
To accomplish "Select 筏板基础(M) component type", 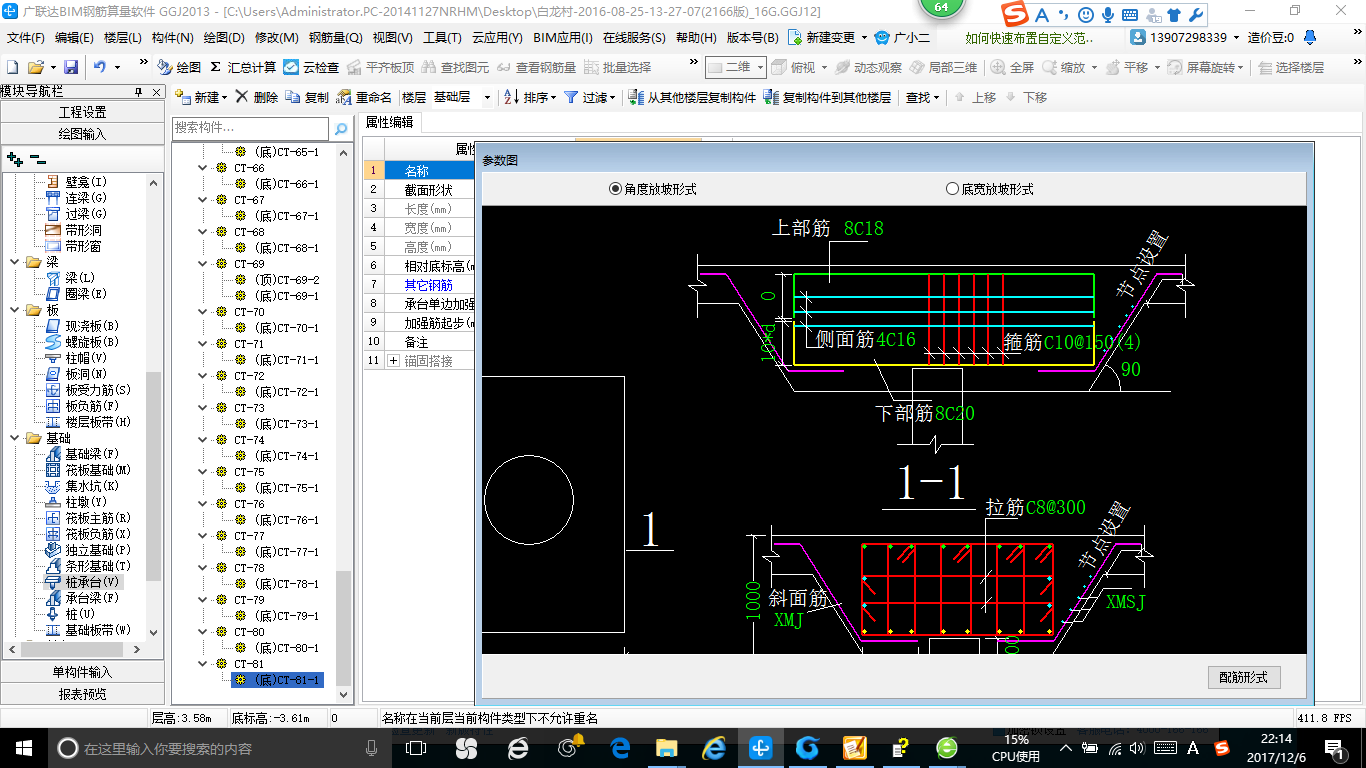I will [x=88, y=470].
